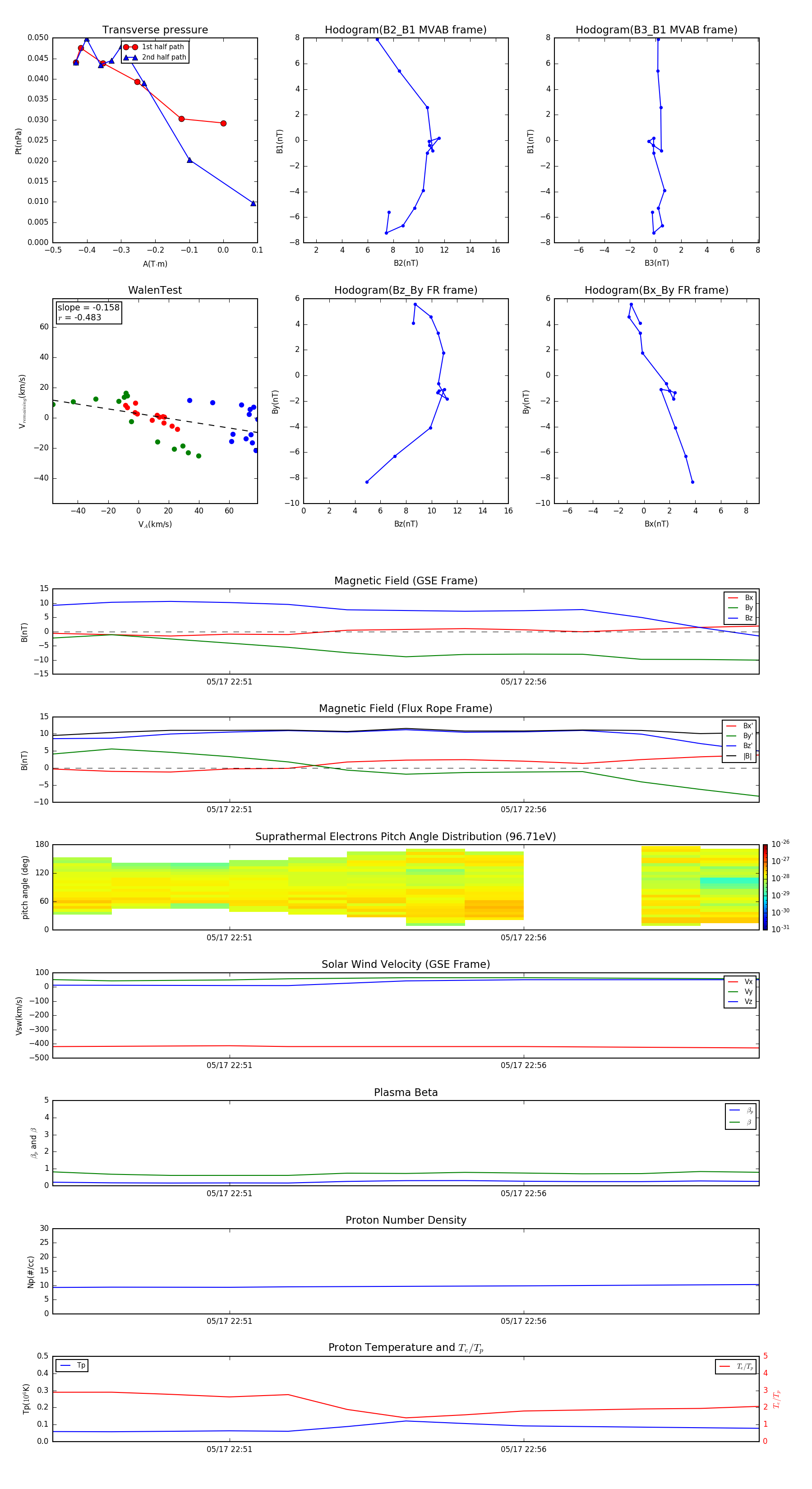Click the 'Bx(nT)' x-axis label
812x1489 pixels.
coord(656,524)
